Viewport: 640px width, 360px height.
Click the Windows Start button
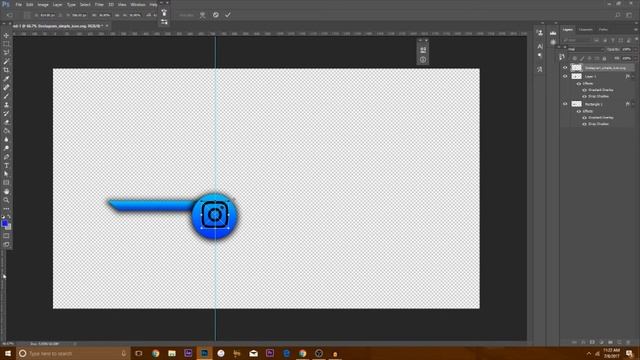[8, 353]
